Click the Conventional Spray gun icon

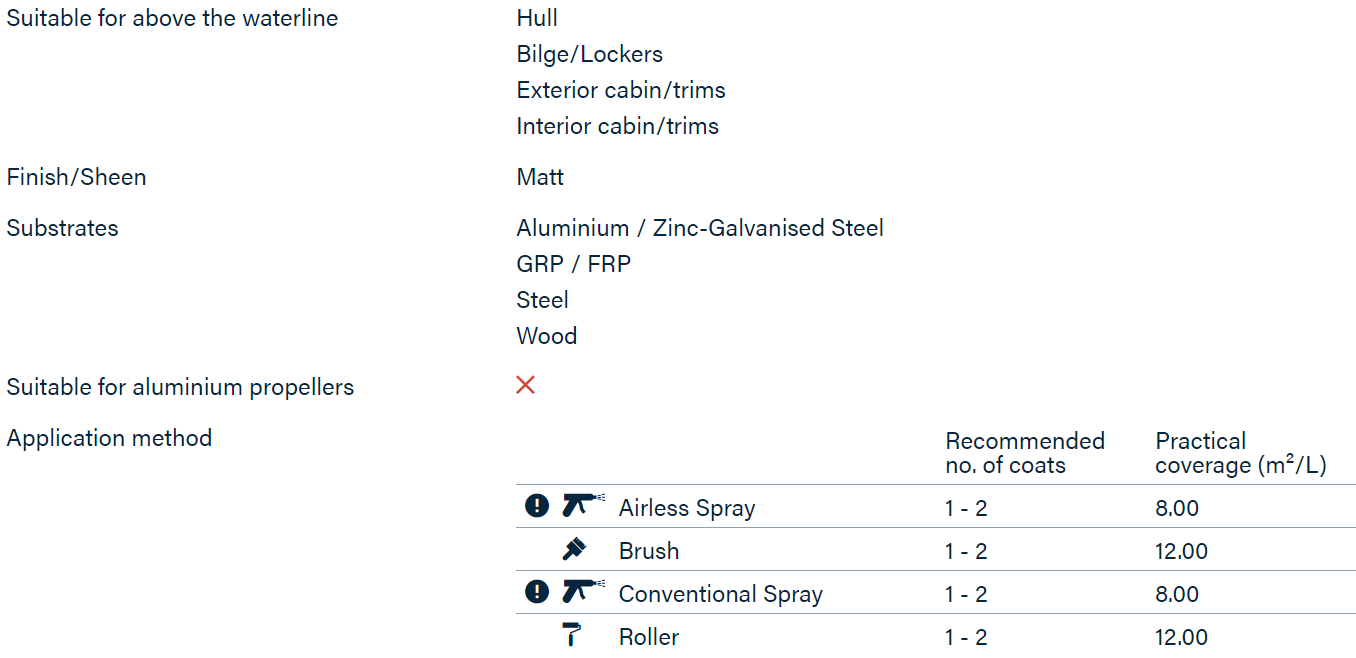click(584, 591)
